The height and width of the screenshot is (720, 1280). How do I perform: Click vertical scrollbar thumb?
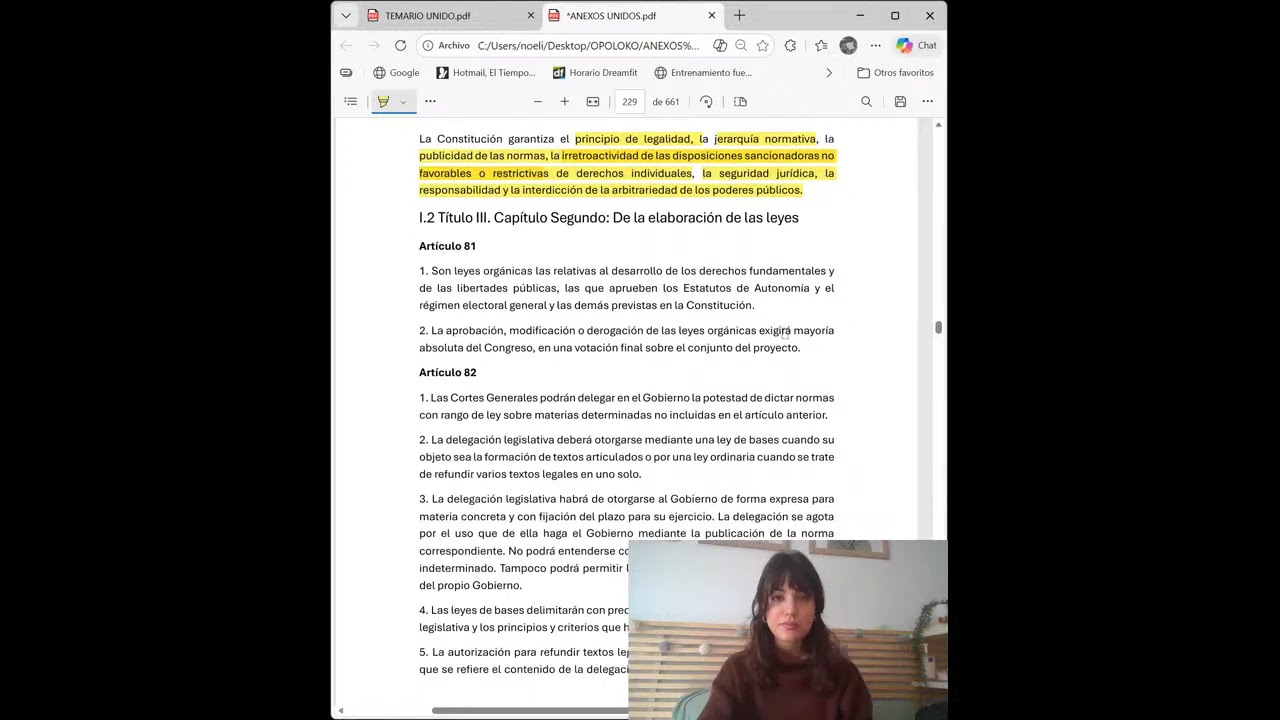point(938,328)
